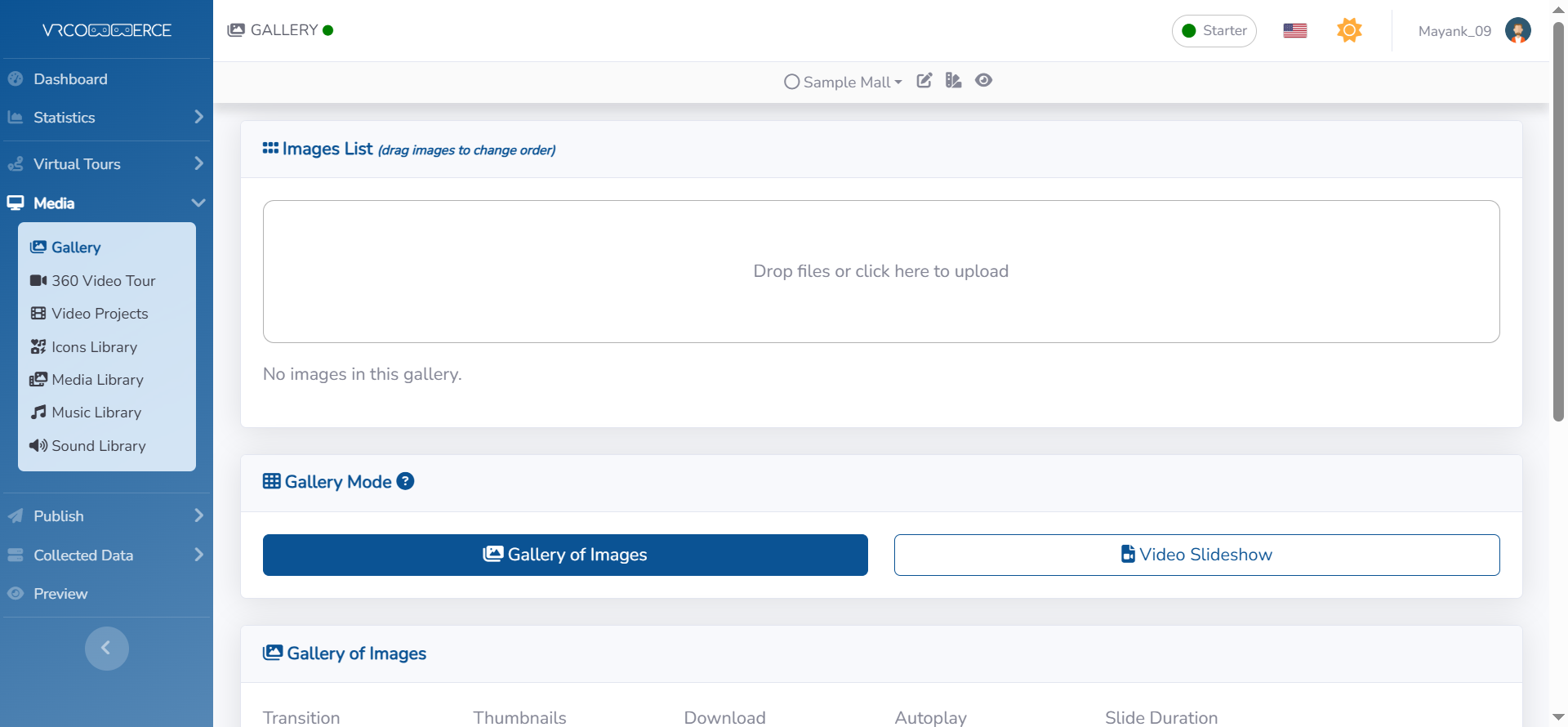Expand the Virtual Tours sidebar menu
Image resolution: width=1568 pixels, height=727 pixels.
click(106, 164)
